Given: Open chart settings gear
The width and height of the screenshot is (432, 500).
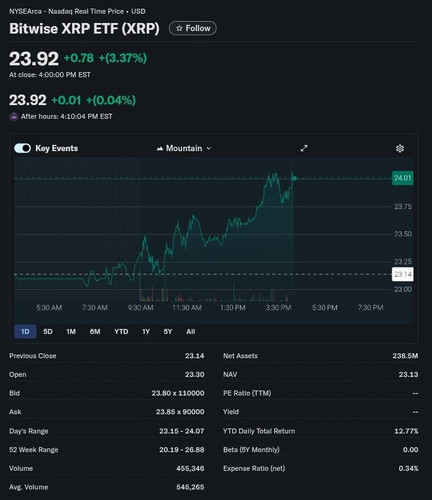Looking at the screenshot, I should (400, 148).
